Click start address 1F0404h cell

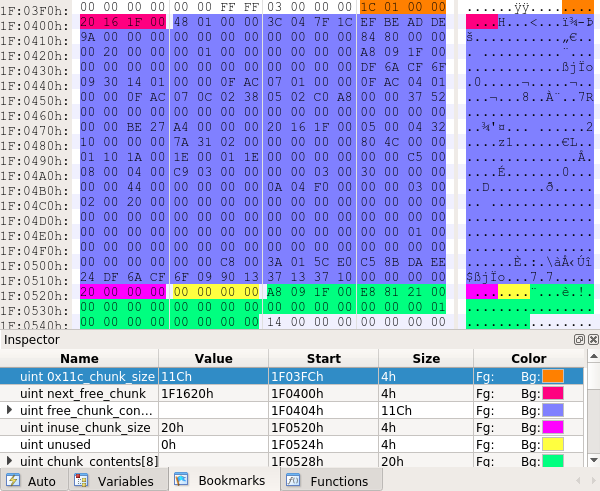[x=297, y=410]
